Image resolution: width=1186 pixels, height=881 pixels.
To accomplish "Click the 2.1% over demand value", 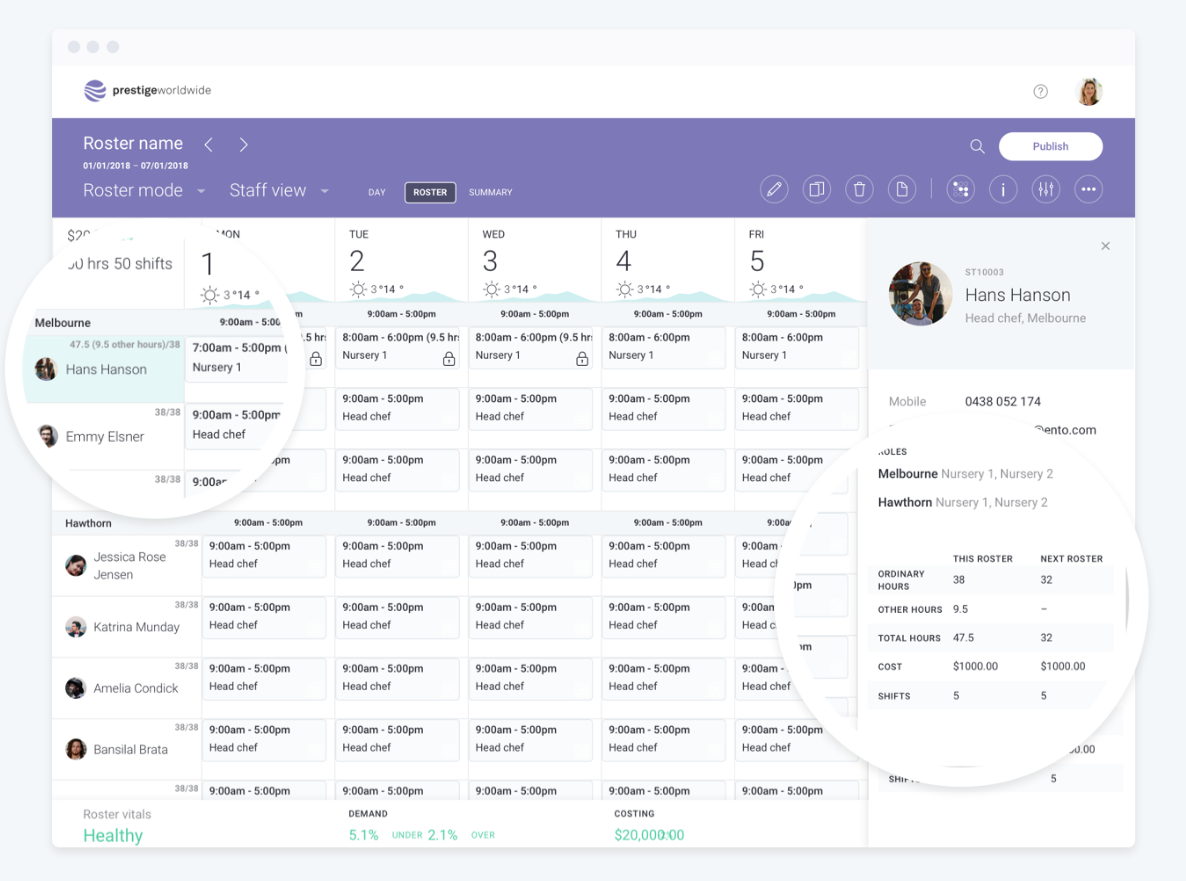I will click(x=442, y=835).
